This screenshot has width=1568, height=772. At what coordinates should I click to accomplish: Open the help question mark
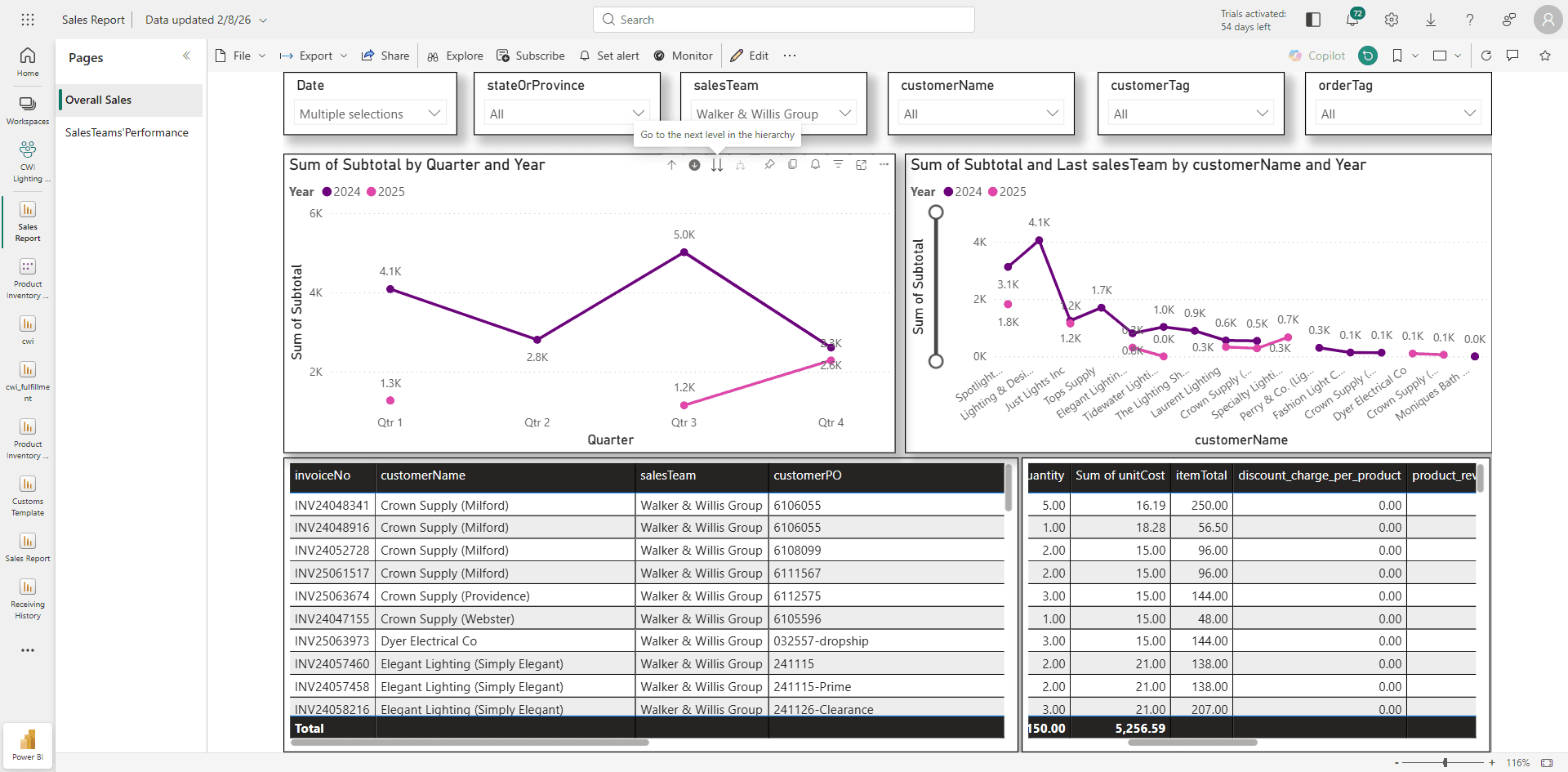(x=1470, y=20)
